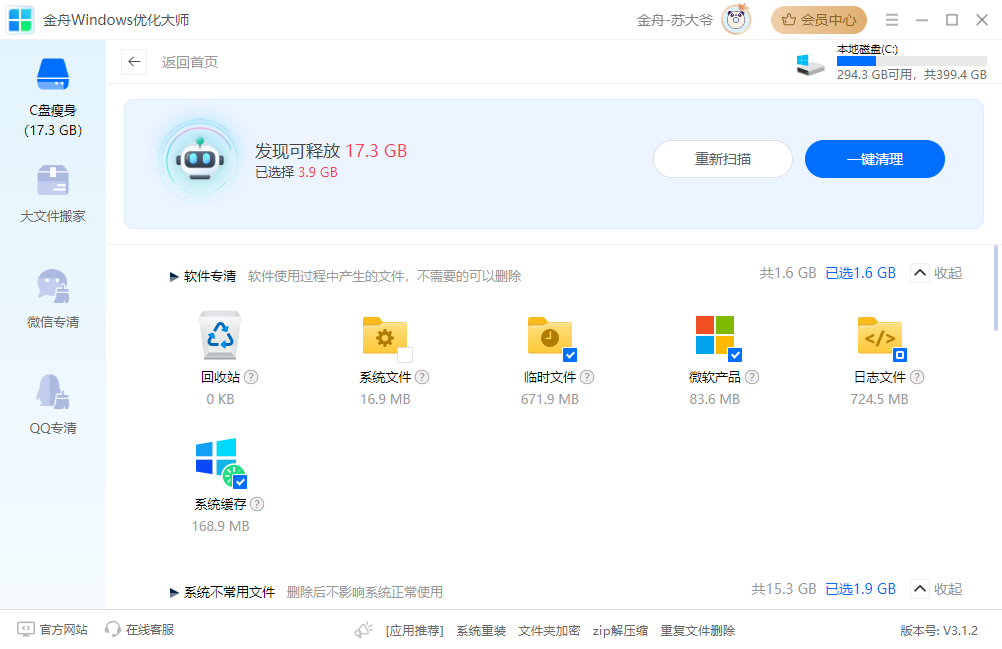Open the 大文件搬家 sidebar tool
The height and width of the screenshot is (649, 1002).
[53, 194]
